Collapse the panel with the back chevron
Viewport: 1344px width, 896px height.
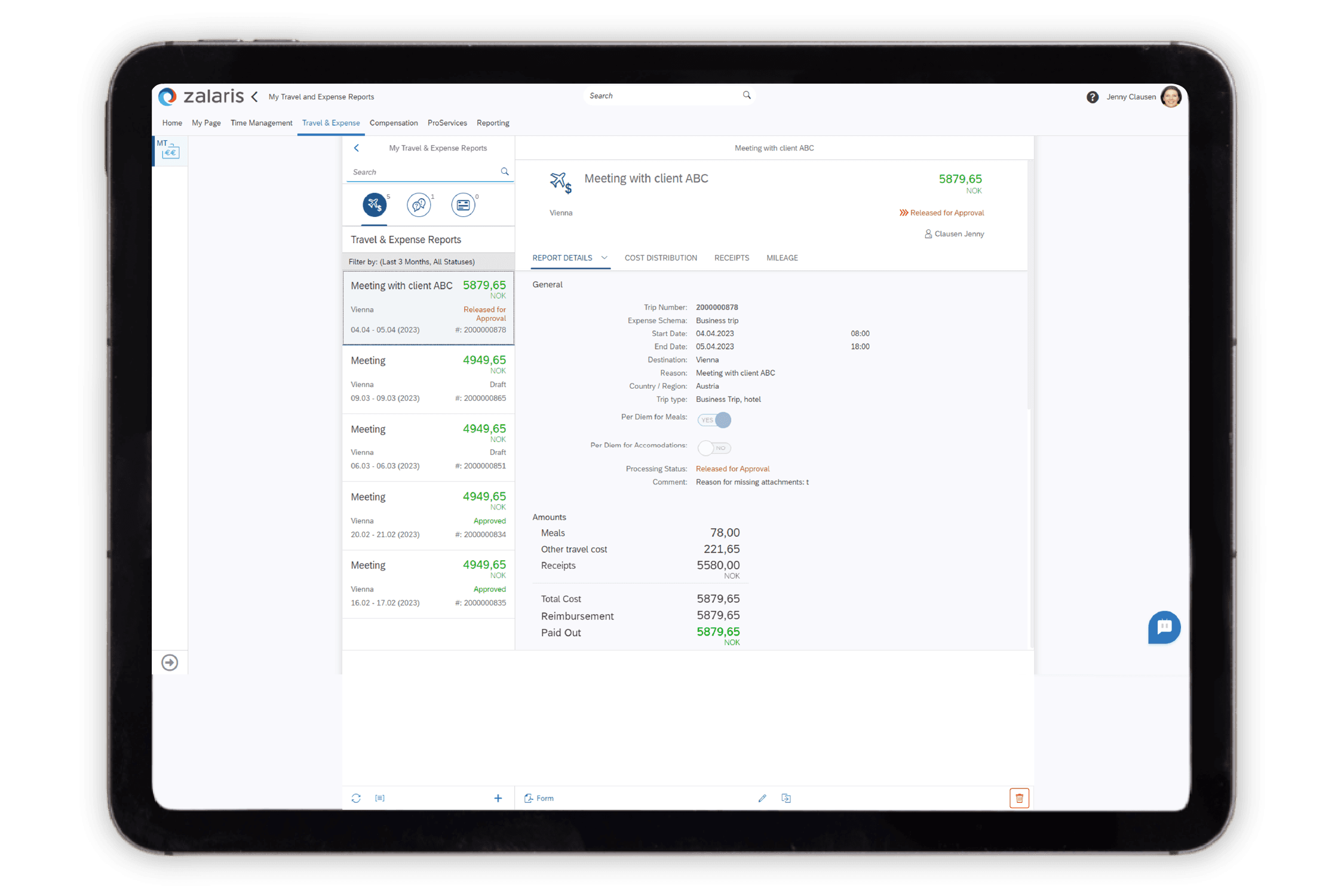pyautogui.click(x=357, y=148)
